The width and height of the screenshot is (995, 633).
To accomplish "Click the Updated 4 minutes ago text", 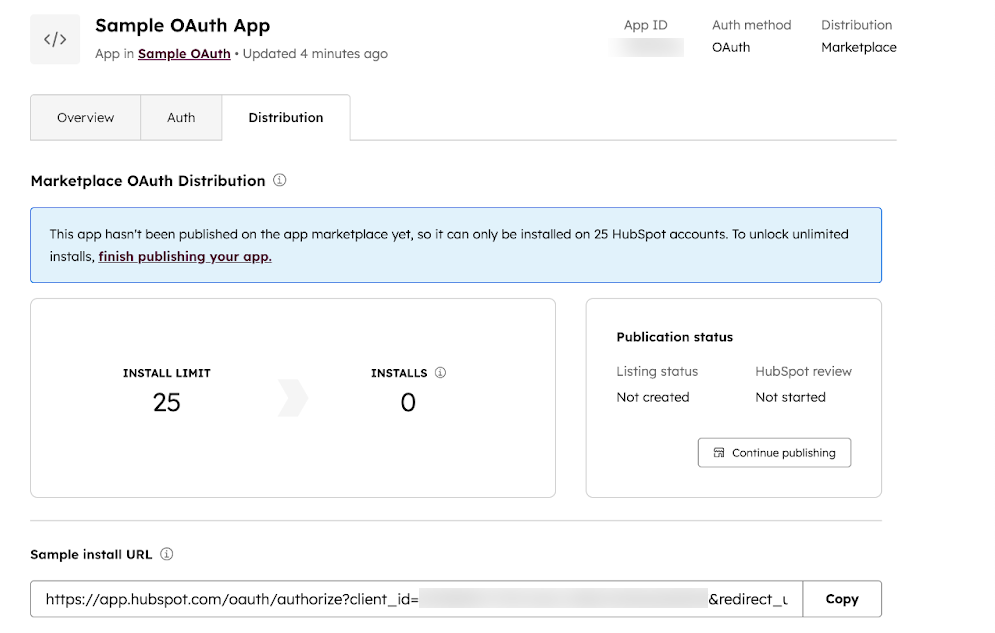I will (x=315, y=54).
